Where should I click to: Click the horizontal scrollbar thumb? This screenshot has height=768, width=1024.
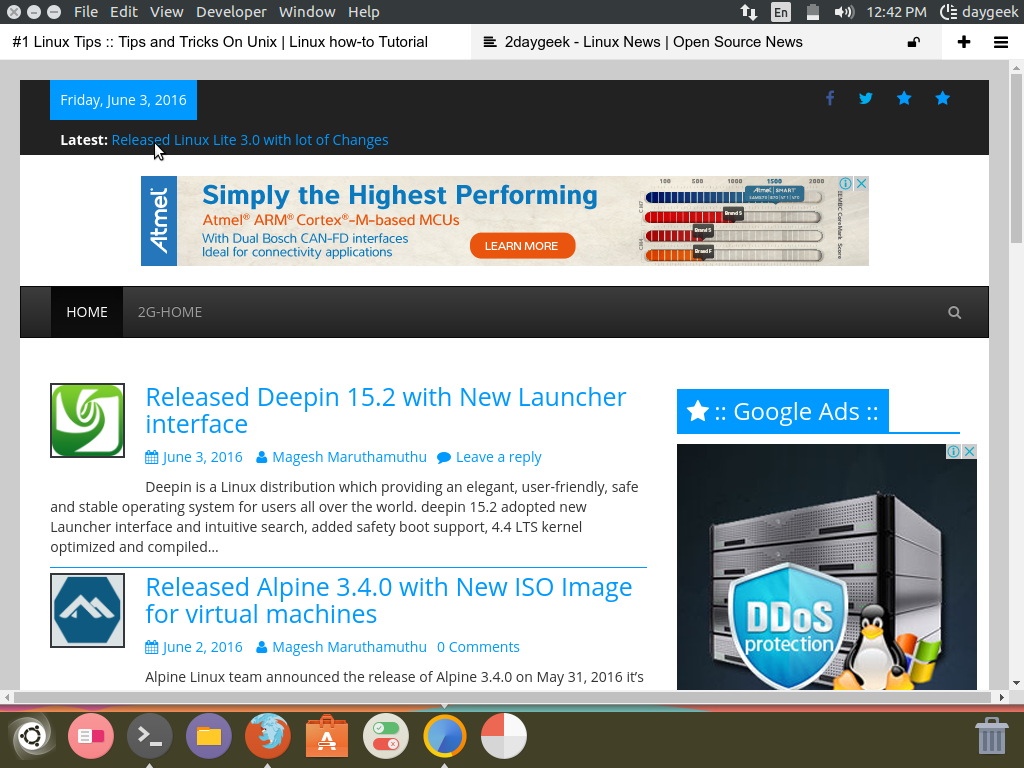[503, 697]
